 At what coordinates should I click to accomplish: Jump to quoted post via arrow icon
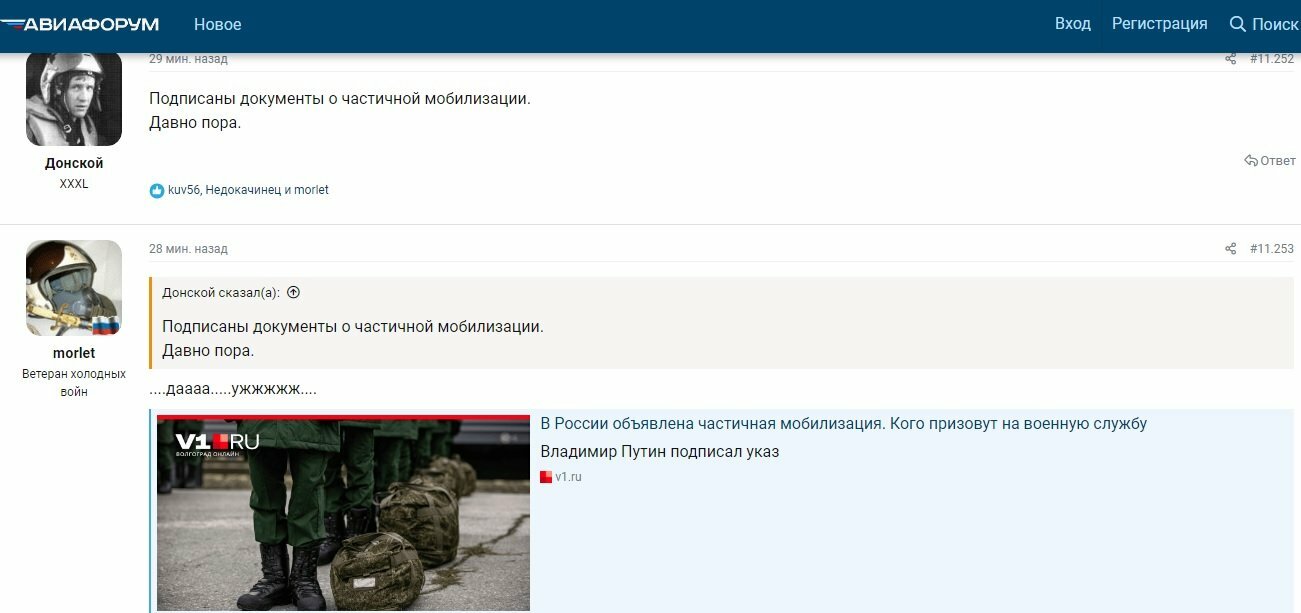(x=293, y=293)
